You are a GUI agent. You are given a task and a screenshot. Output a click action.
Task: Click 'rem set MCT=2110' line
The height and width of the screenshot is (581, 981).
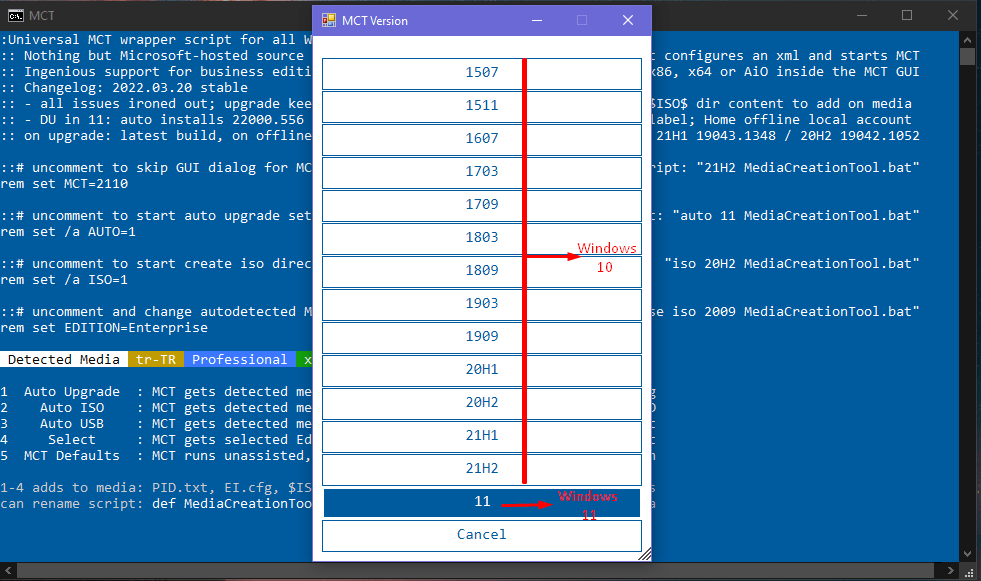[64, 184]
